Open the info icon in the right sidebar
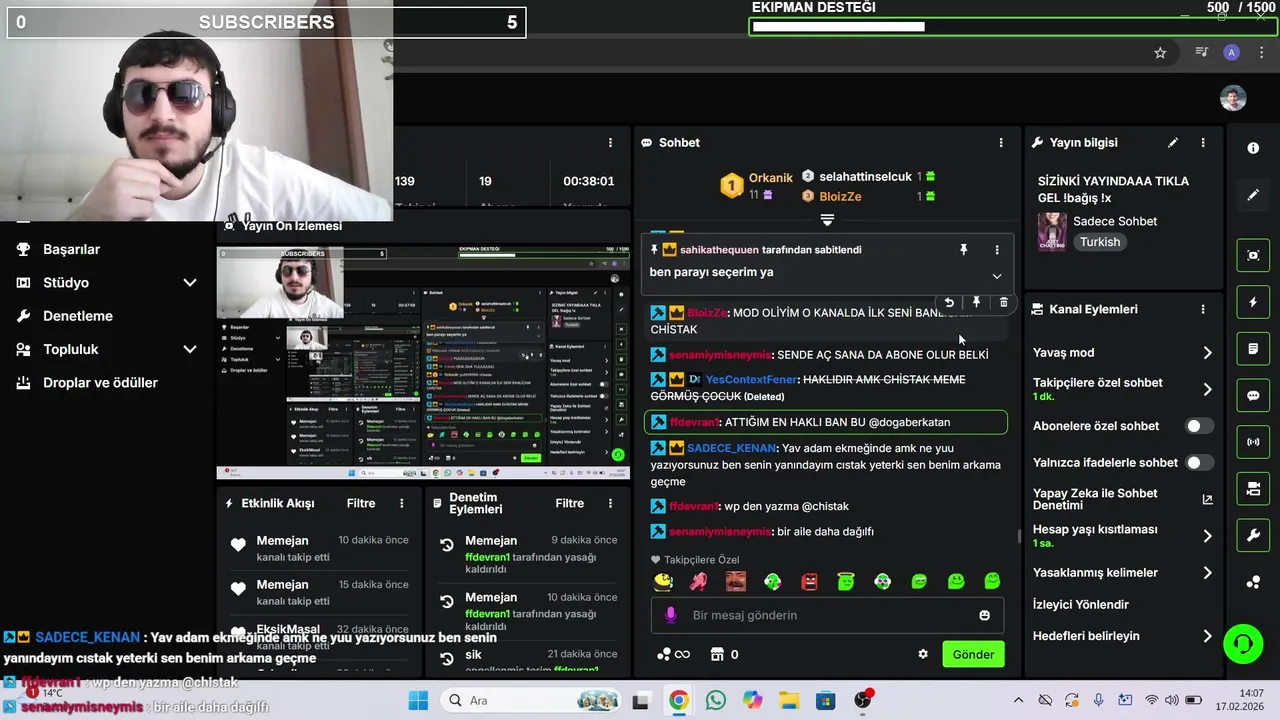Screen dimensions: 1280x720 (1253, 148)
